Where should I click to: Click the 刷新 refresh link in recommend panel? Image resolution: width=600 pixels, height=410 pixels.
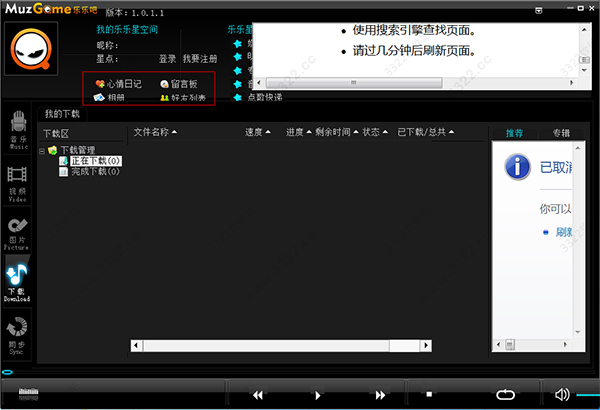(x=564, y=232)
